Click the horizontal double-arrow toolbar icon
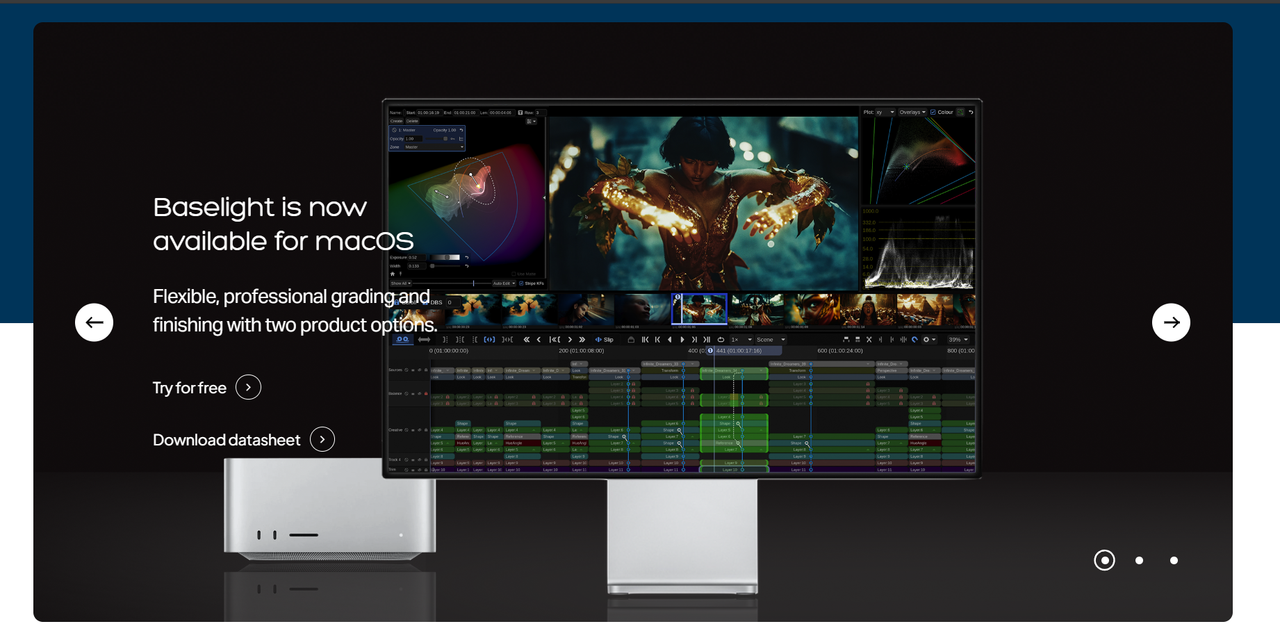The width and height of the screenshot is (1280, 624). (424, 340)
